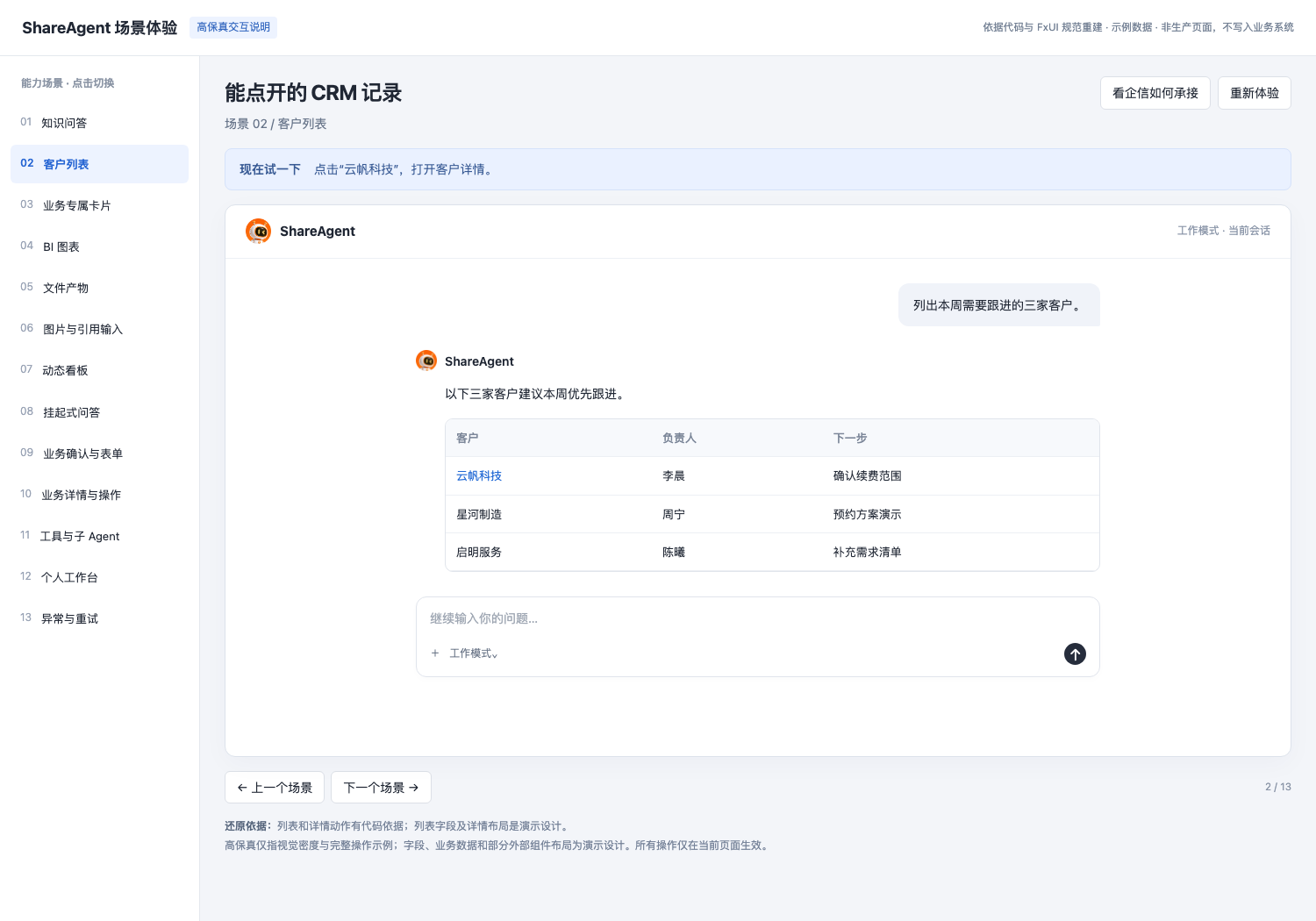Click 看企信如何承接 button
This screenshot has width=1316, height=921.
[x=1155, y=93]
